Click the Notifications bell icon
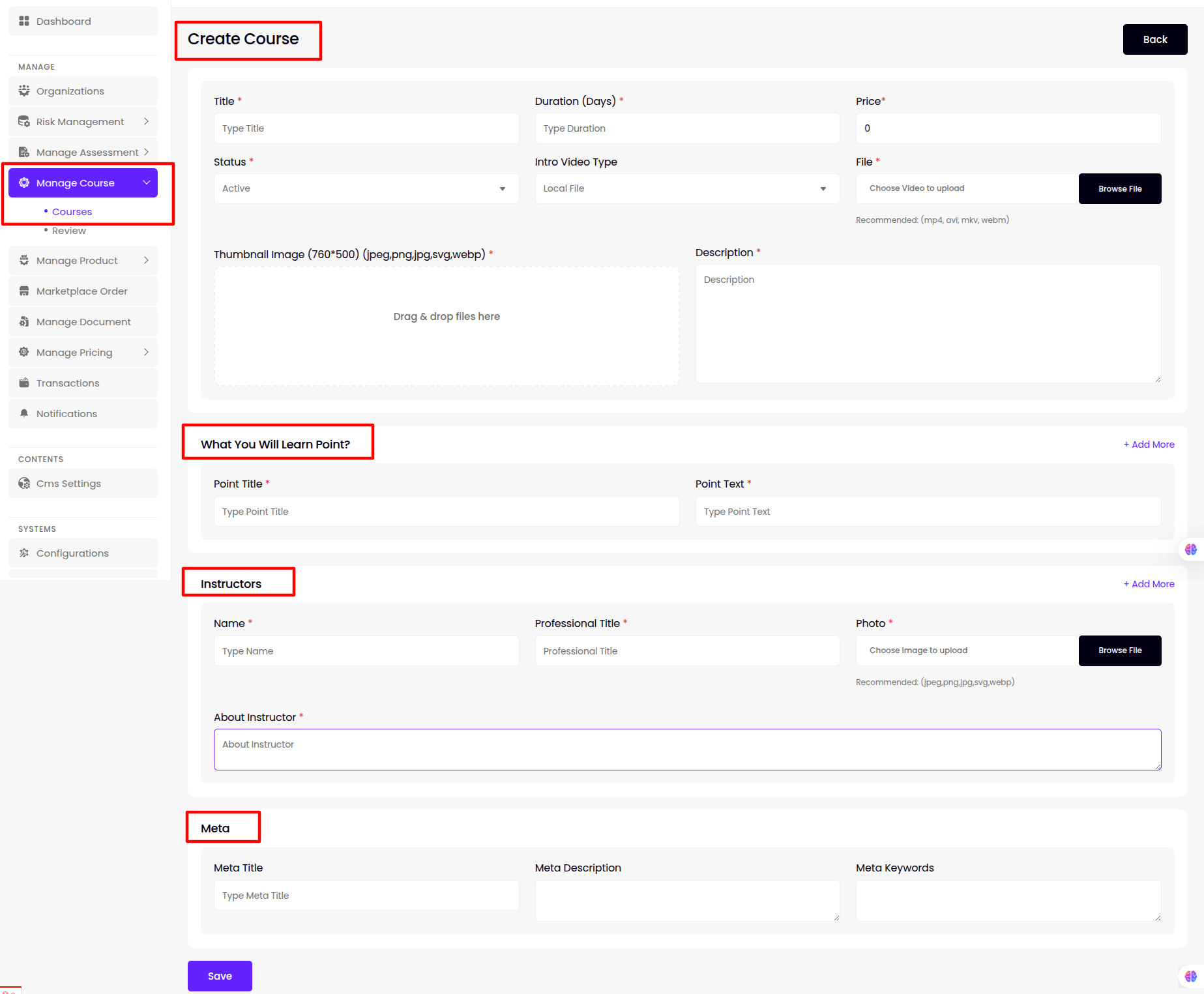1204x994 pixels. pos(24,414)
